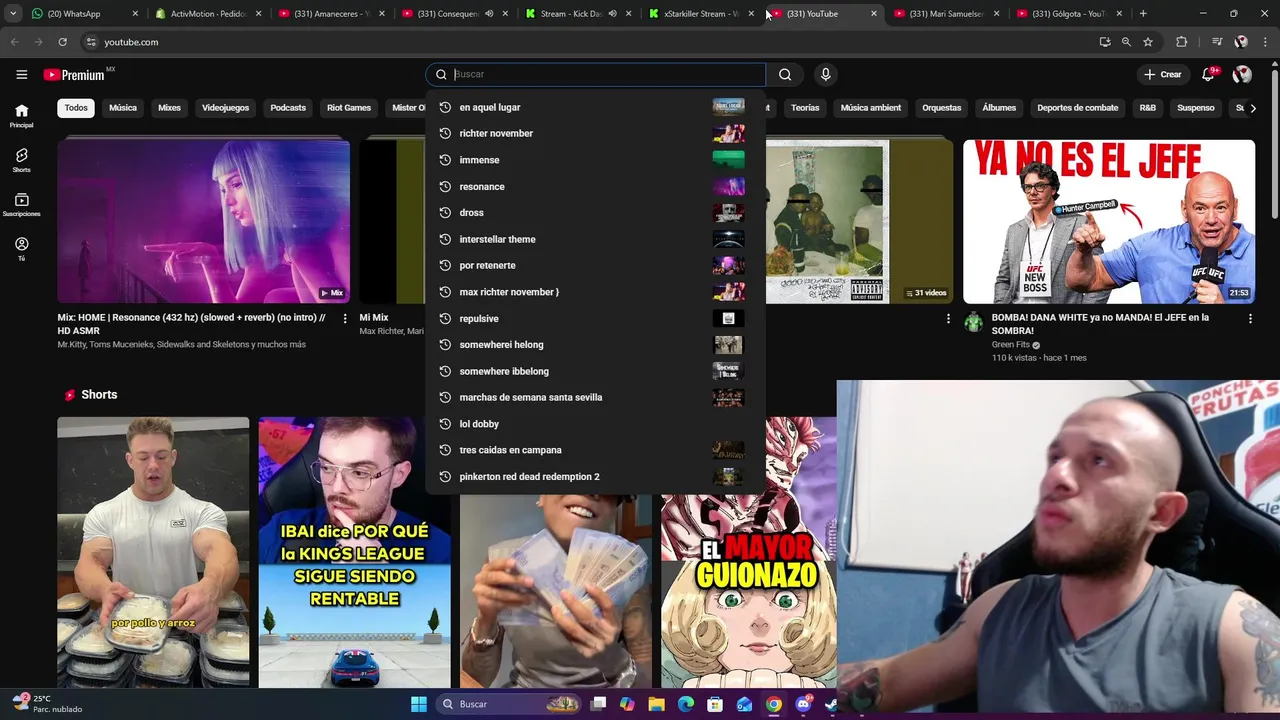Open Chrome three-dot menu
Viewport: 1280px width, 720px height.
pos(1266,42)
